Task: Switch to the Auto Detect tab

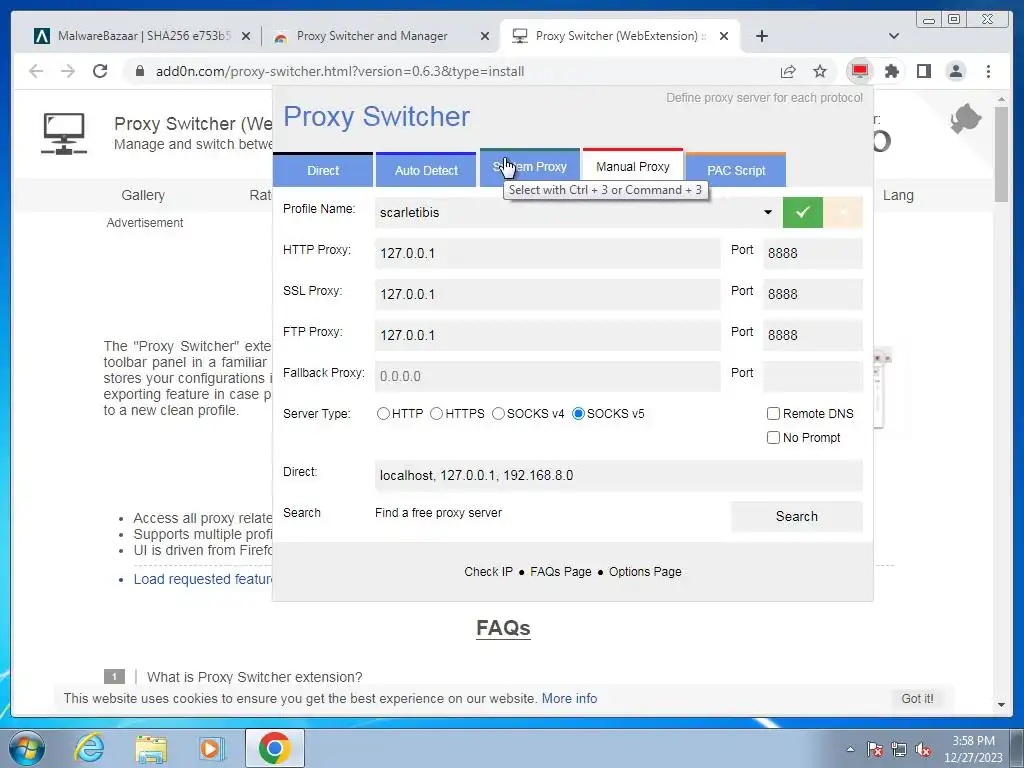Action: 426,170
